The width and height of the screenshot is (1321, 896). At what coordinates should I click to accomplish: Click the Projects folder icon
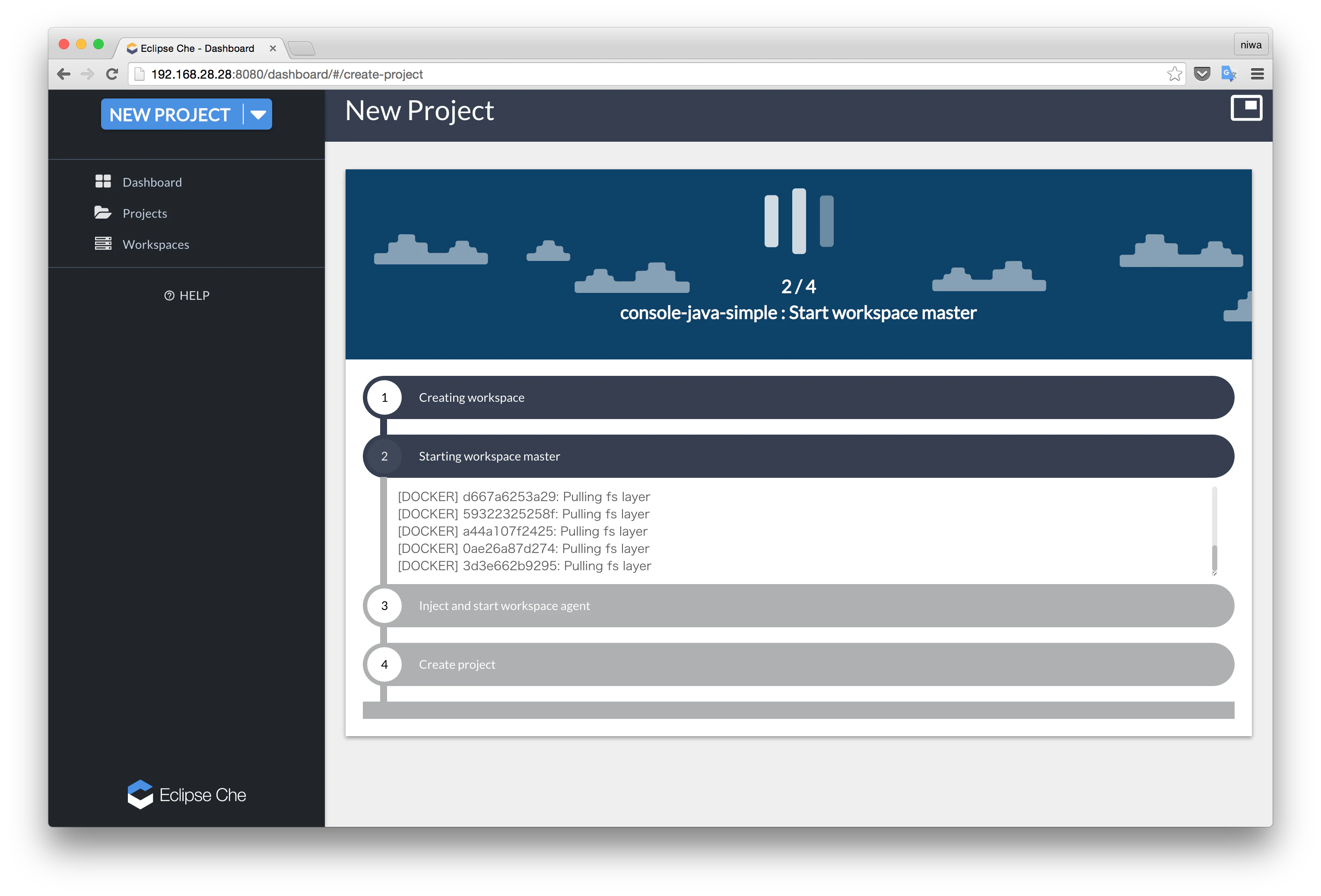pos(103,213)
